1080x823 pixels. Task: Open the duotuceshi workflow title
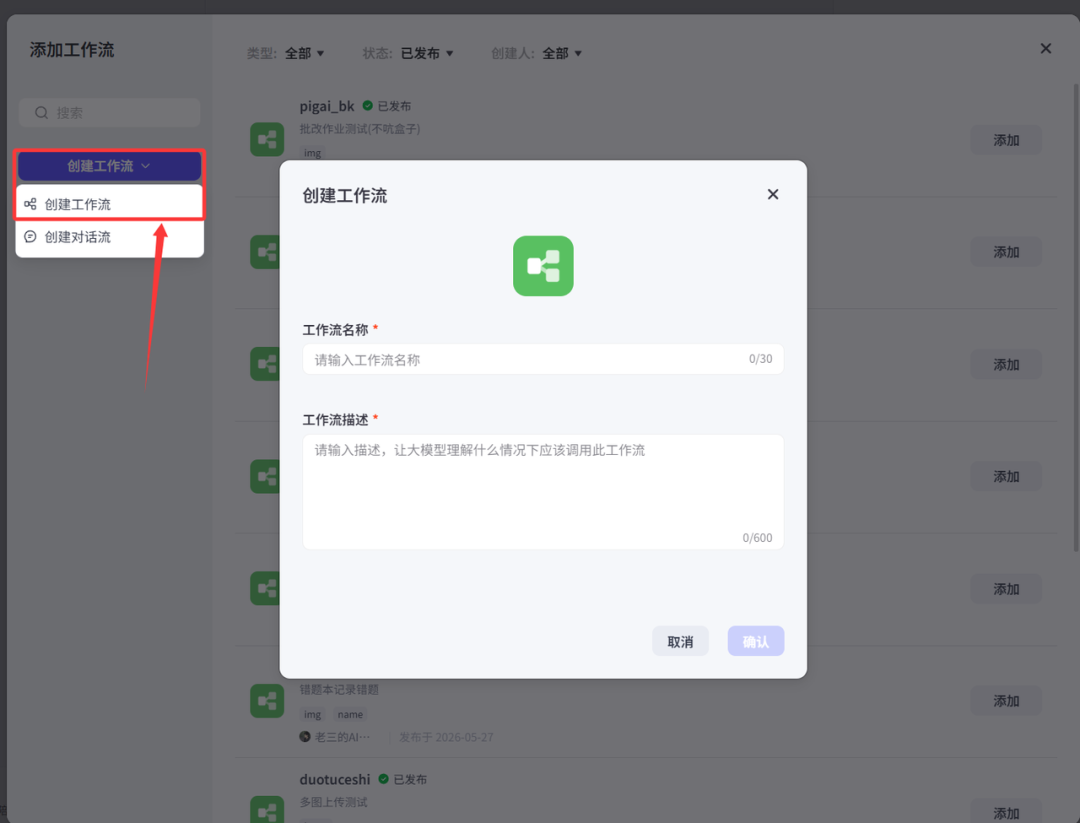click(x=335, y=780)
